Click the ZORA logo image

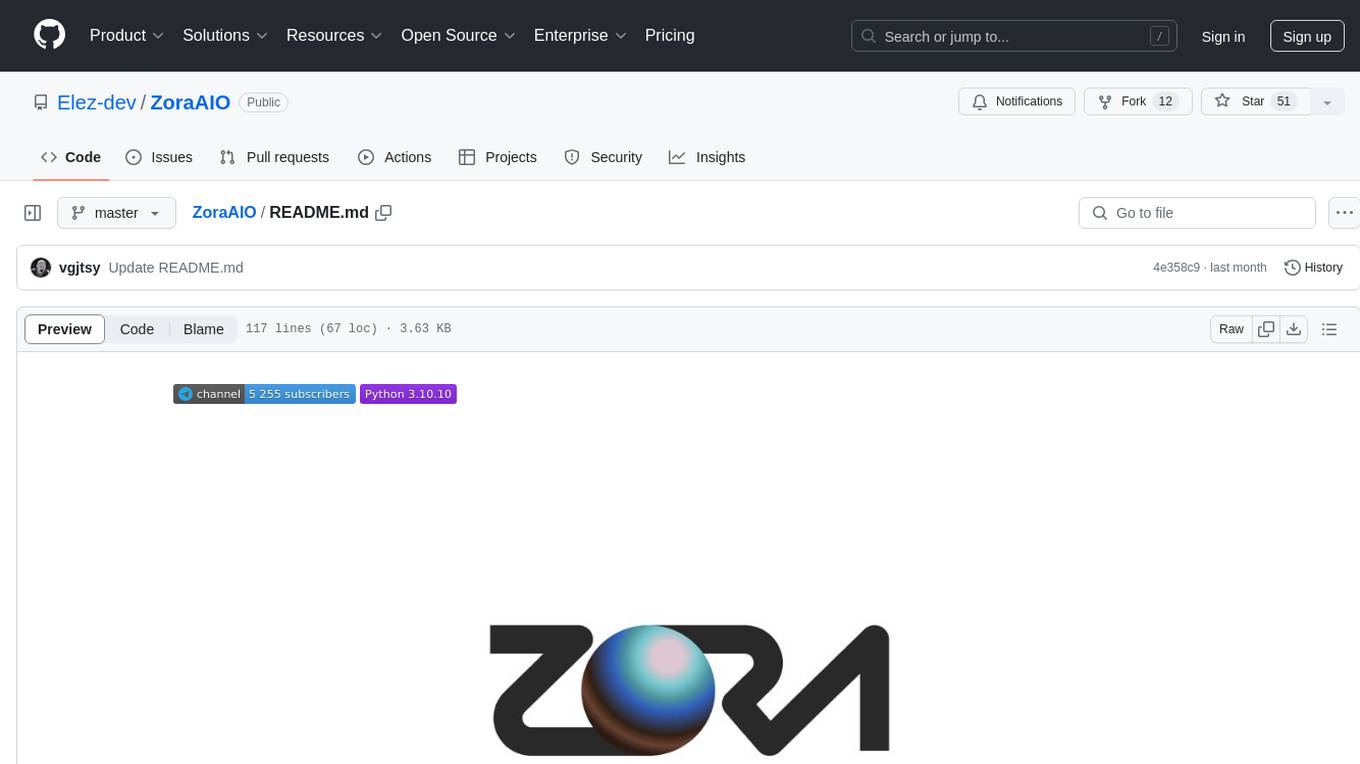point(689,689)
